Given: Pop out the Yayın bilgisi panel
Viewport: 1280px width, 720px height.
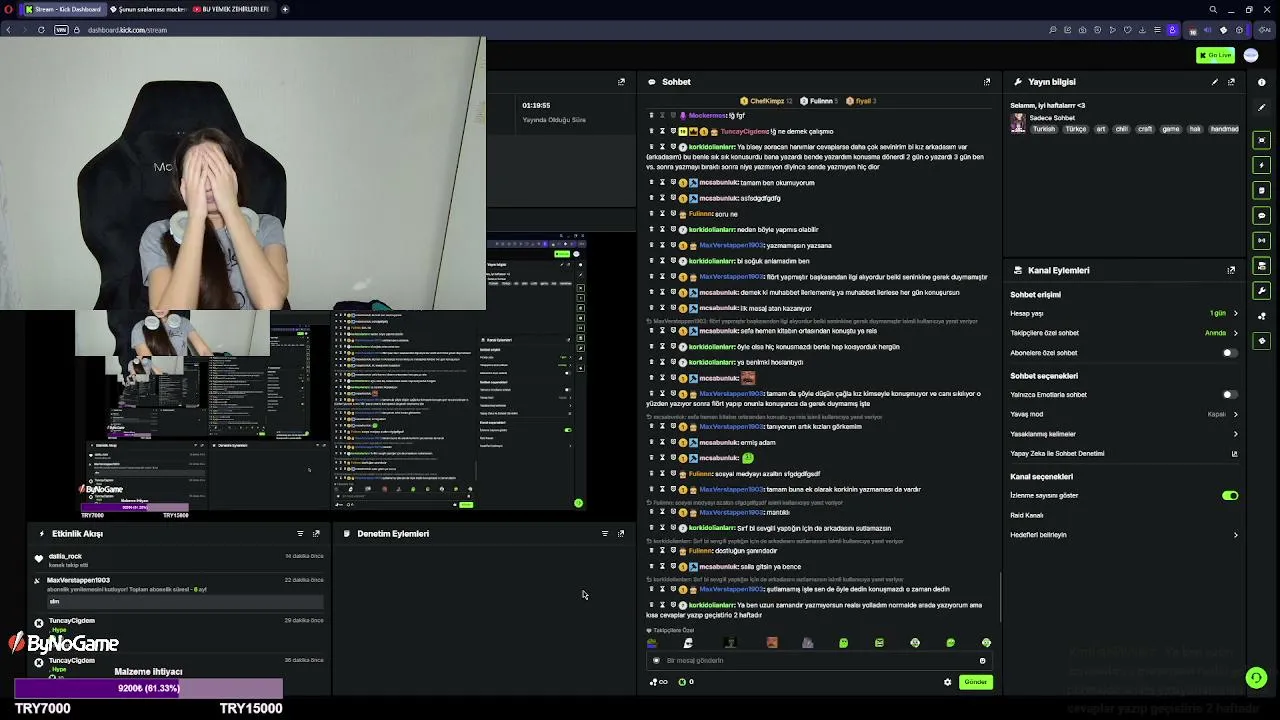Looking at the screenshot, I should (x=1231, y=82).
